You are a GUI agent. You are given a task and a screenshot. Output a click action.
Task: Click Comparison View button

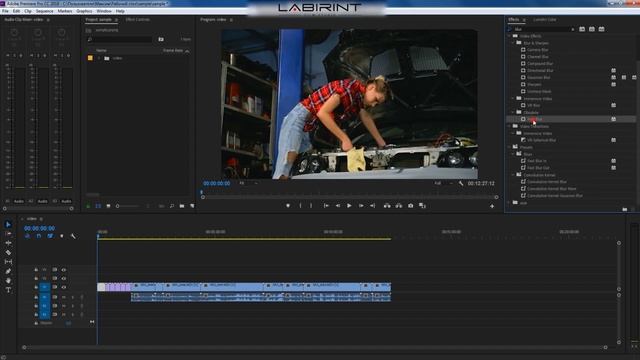click(x=422, y=206)
